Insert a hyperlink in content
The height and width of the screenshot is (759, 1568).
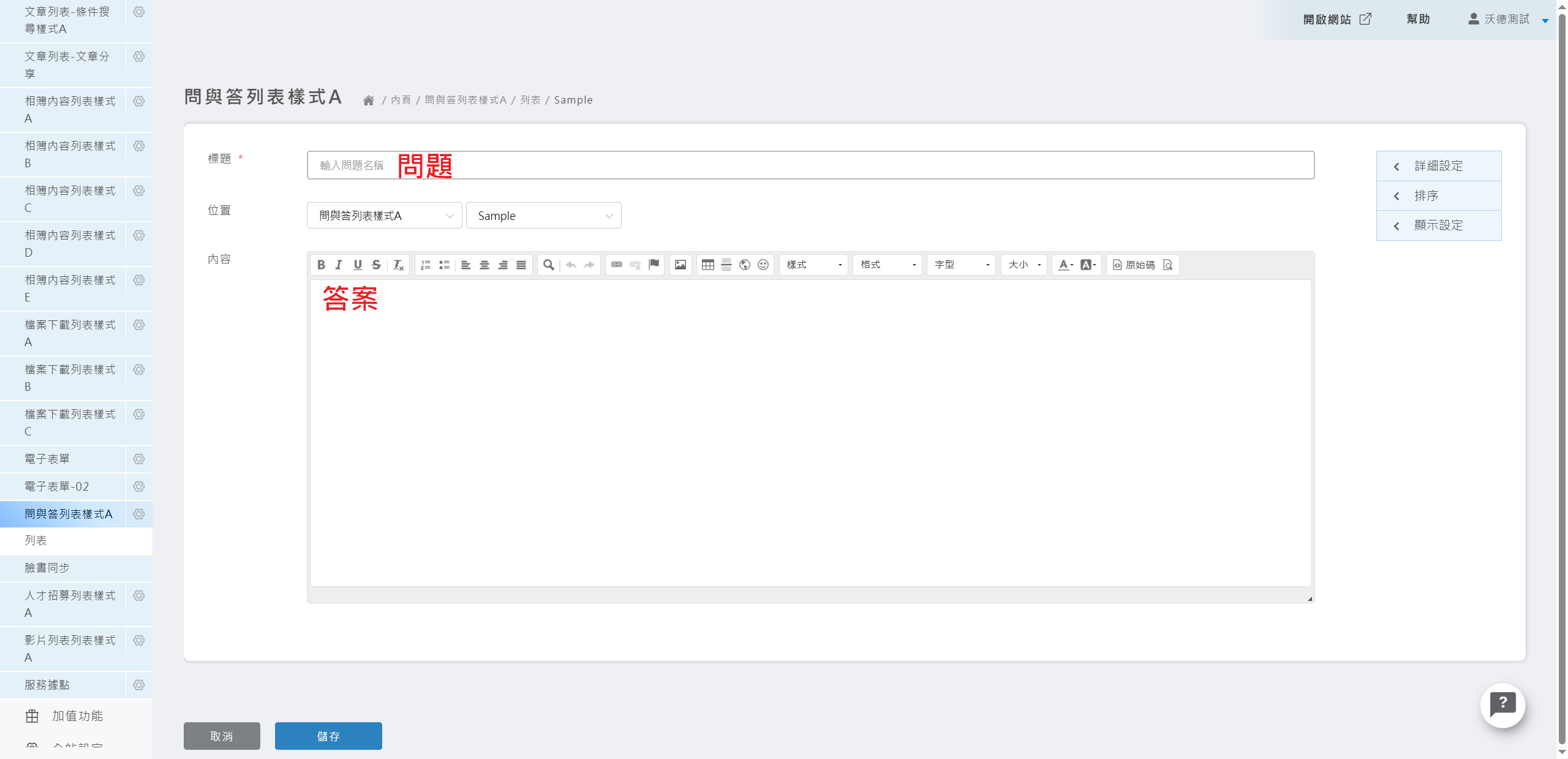tap(616, 265)
